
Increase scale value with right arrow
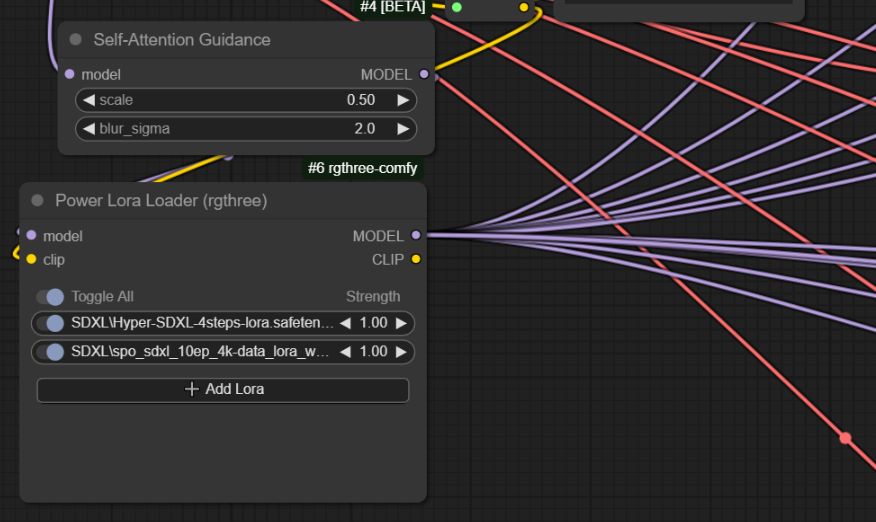coord(403,100)
